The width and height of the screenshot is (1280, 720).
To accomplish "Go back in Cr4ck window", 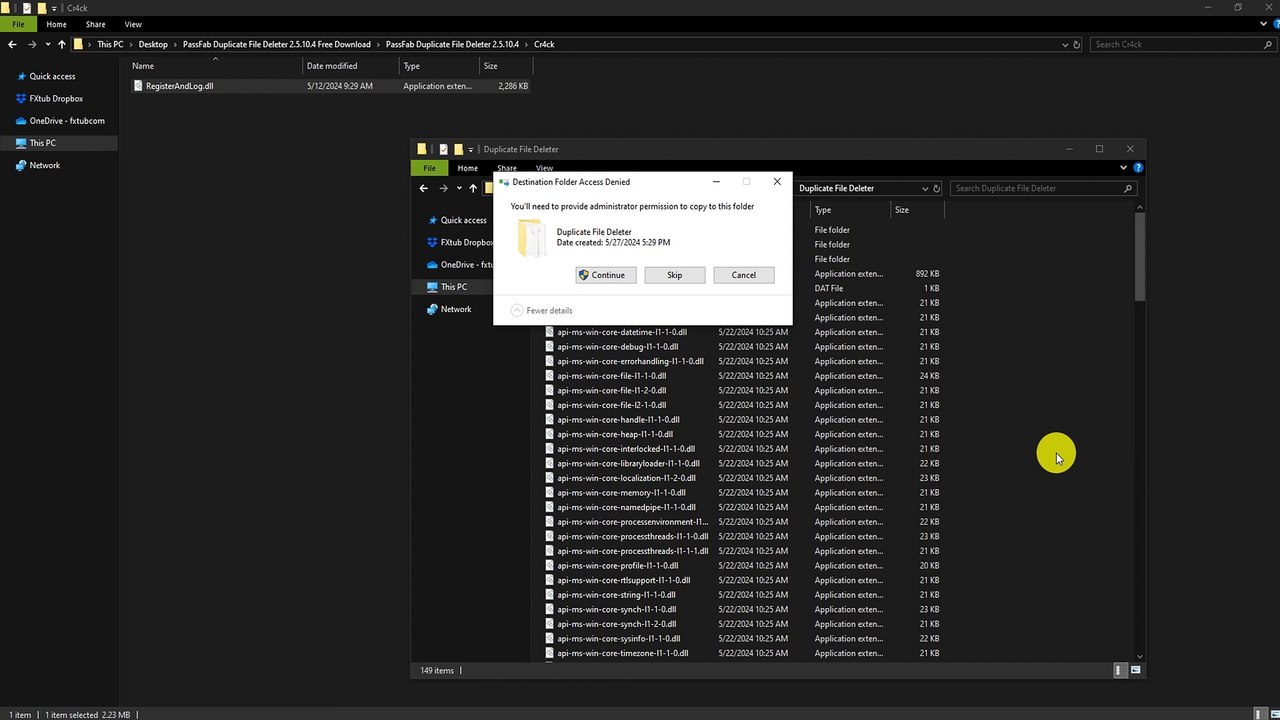I will pos(12,44).
